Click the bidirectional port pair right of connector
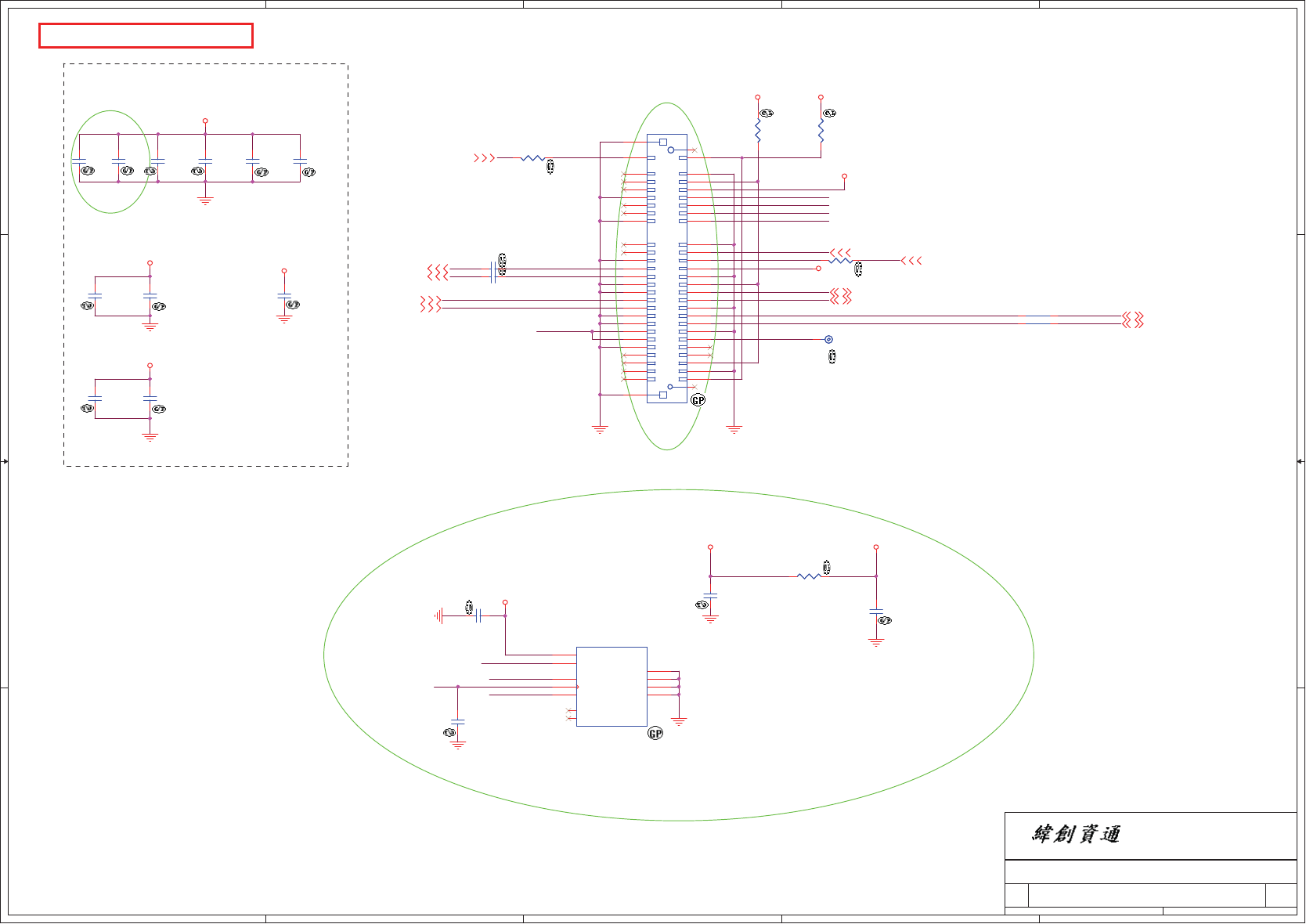The image size is (1306, 924). point(841,296)
